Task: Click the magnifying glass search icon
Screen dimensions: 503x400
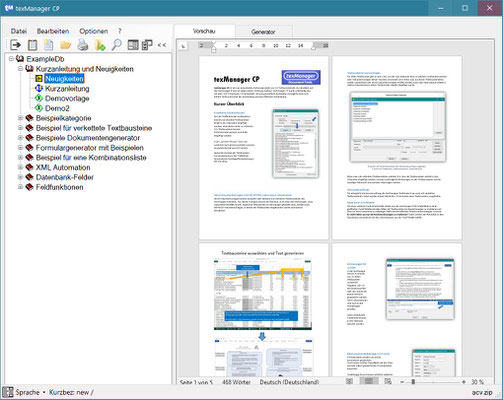Action: [116, 45]
